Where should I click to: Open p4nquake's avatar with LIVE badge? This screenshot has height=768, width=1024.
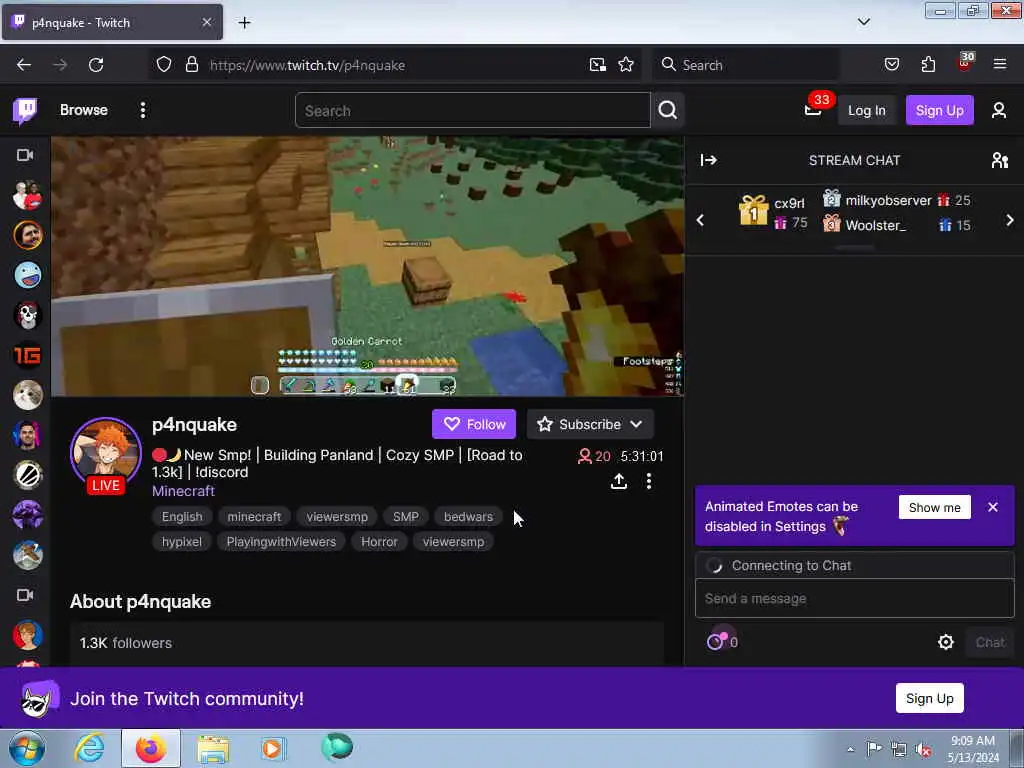(106, 455)
